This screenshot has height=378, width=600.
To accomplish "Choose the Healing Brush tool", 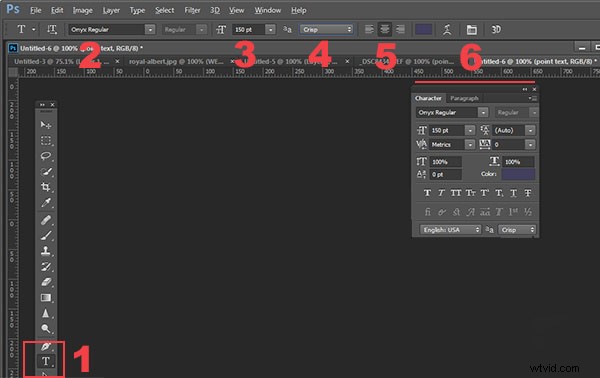I will 46,220.
